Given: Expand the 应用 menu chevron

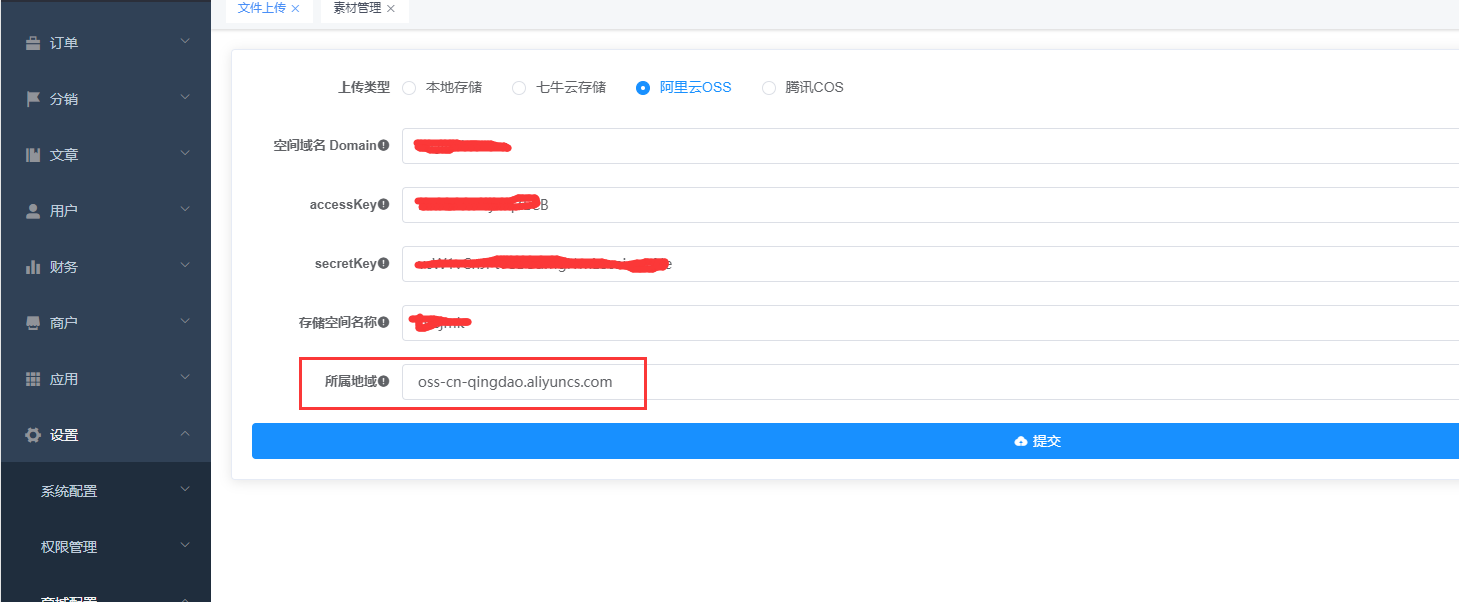Looking at the screenshot, I should (x=185, y=378).
